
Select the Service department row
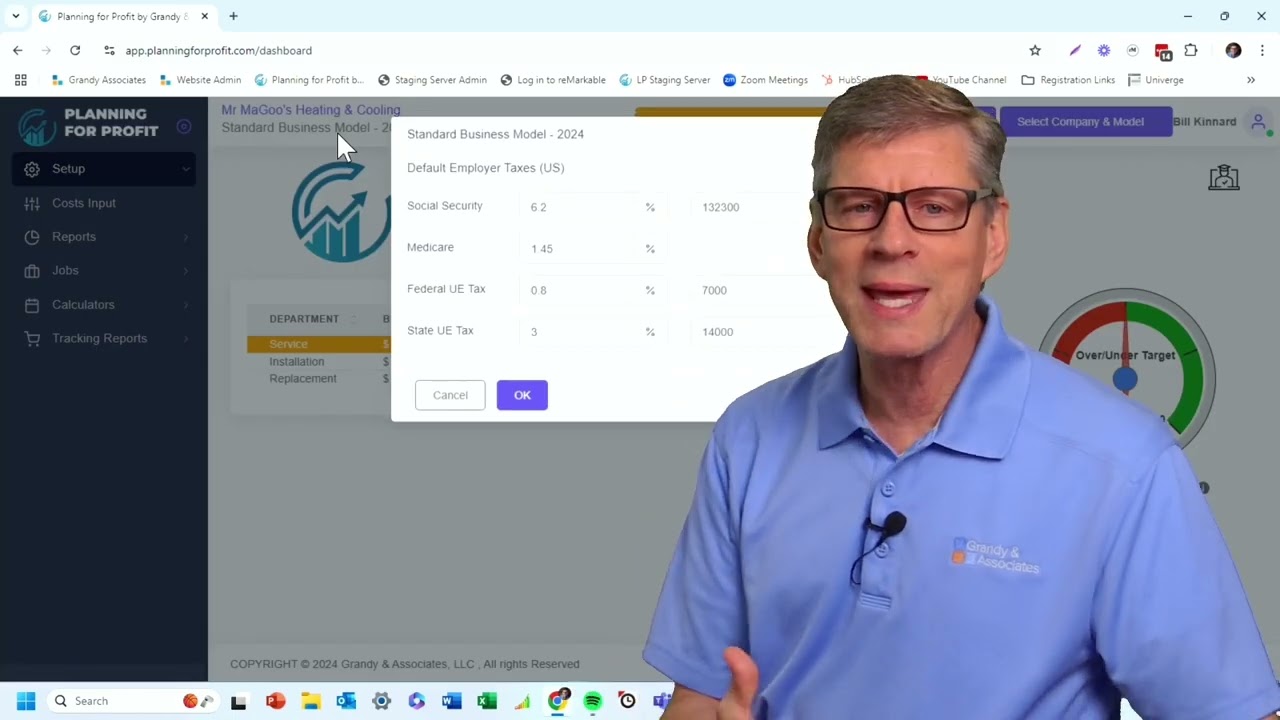tap(318, 344)
